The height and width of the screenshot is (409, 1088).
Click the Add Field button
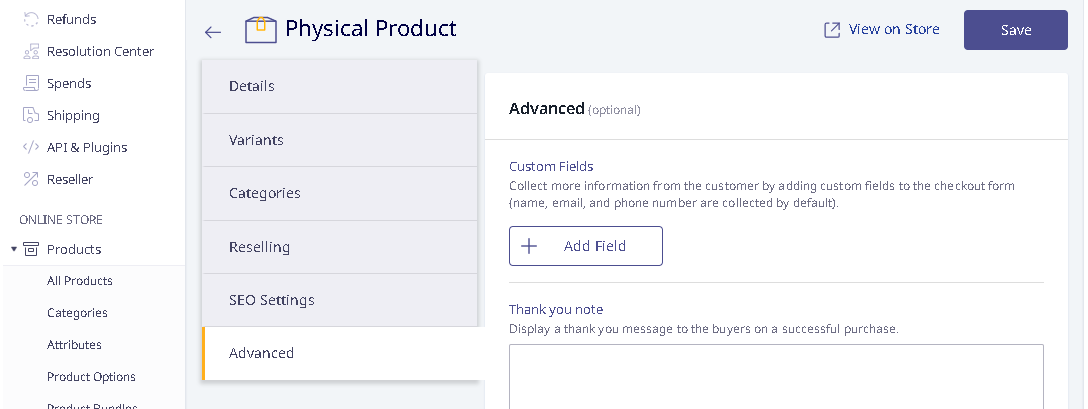coord(586,246)
